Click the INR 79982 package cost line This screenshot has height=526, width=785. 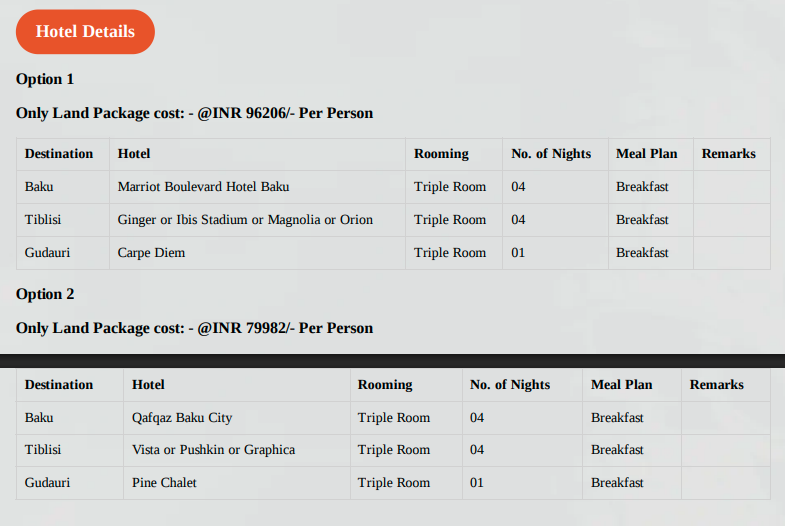point(194,328)
